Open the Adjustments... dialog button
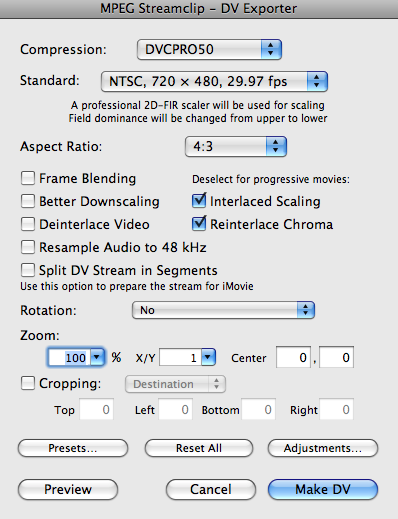This screenshot has height=519, width=398. (323, 448)
